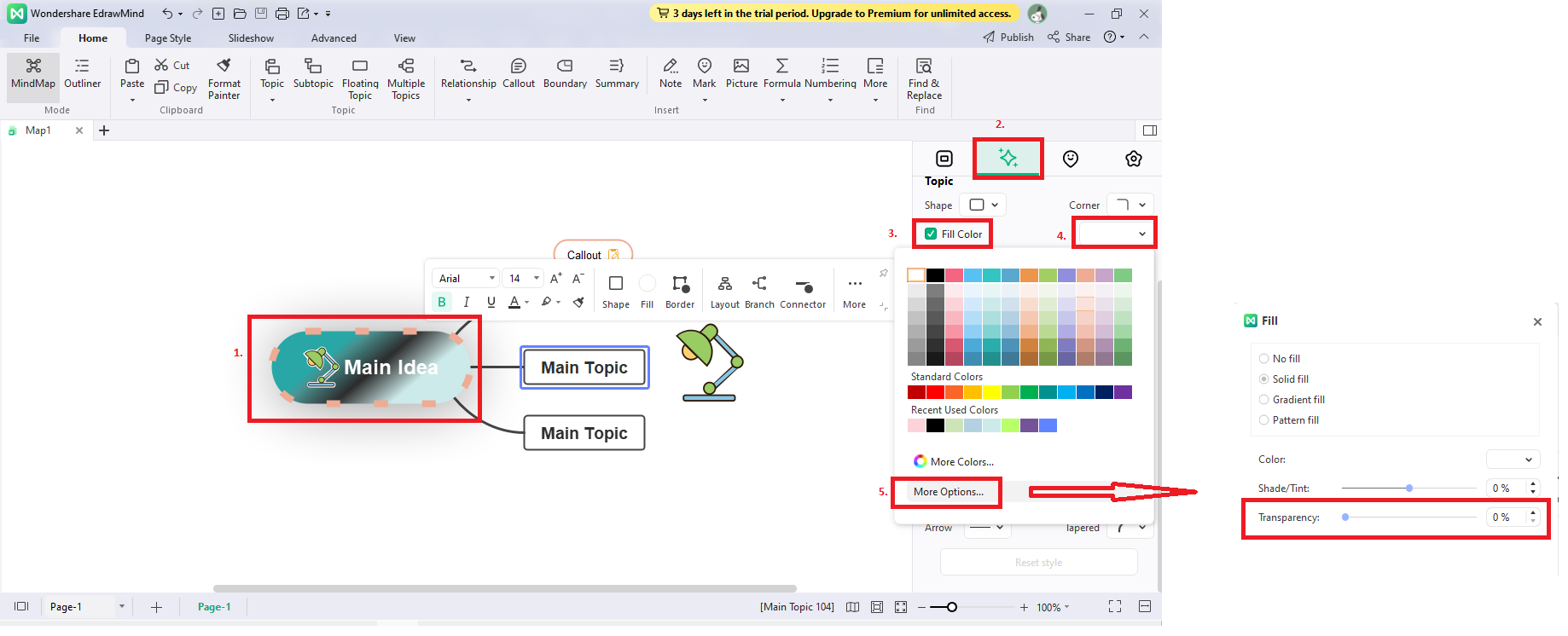Open the Slideshow ribbon tab
The height and width of the screenshot is (636, 1568).
pos(251,38)
